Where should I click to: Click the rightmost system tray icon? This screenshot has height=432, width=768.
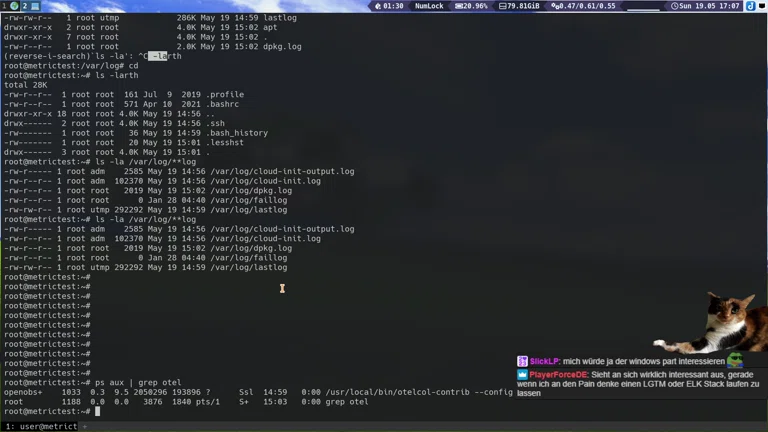click(x=762, y=6)
